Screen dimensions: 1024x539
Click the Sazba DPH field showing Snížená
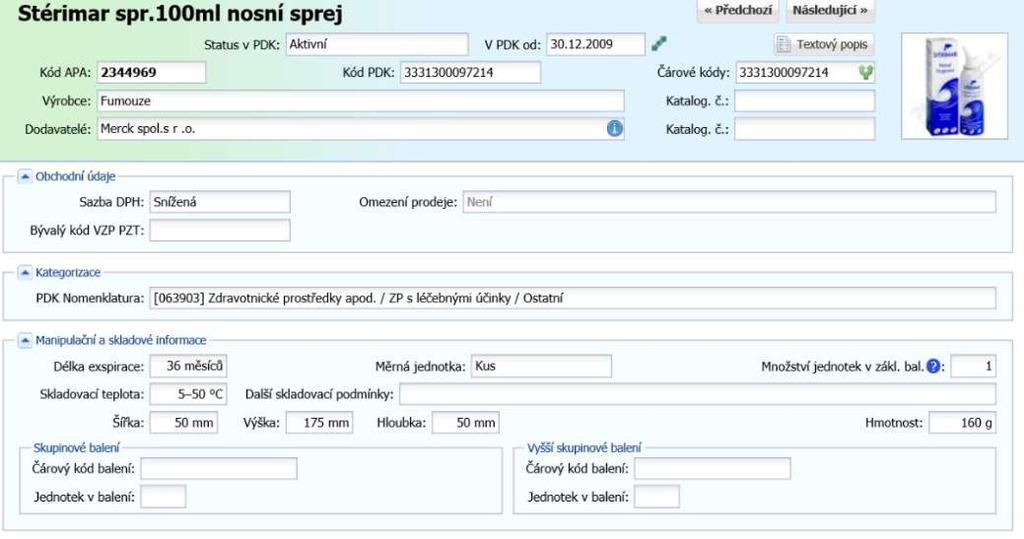(x=219, y=202)
